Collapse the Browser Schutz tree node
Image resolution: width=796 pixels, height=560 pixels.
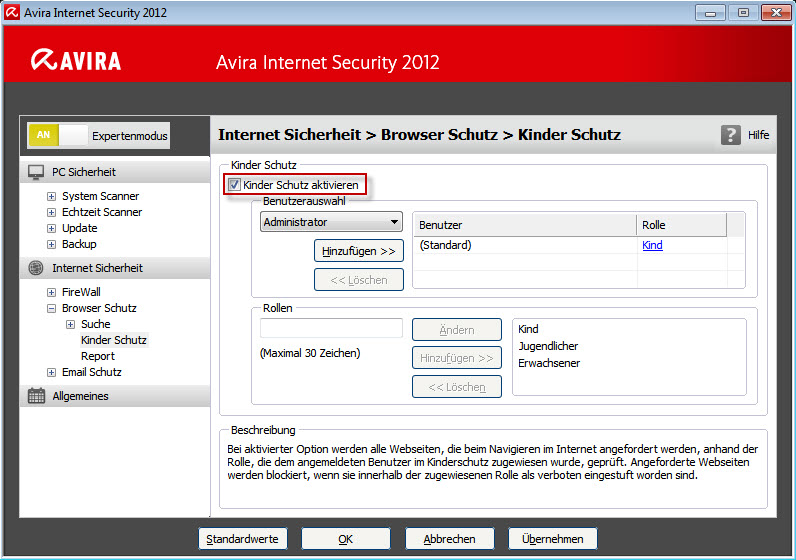[51, 308]
